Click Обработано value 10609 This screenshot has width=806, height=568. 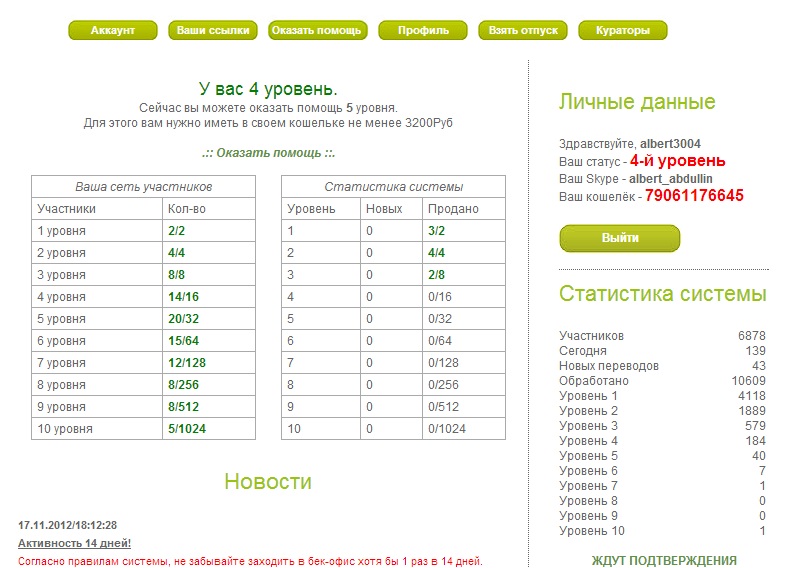pyautogui.click(x=748, y=380)
